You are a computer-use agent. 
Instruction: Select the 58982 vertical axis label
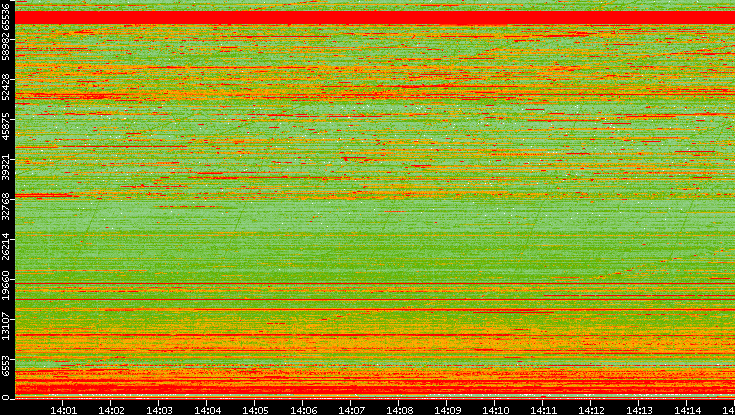6,46
